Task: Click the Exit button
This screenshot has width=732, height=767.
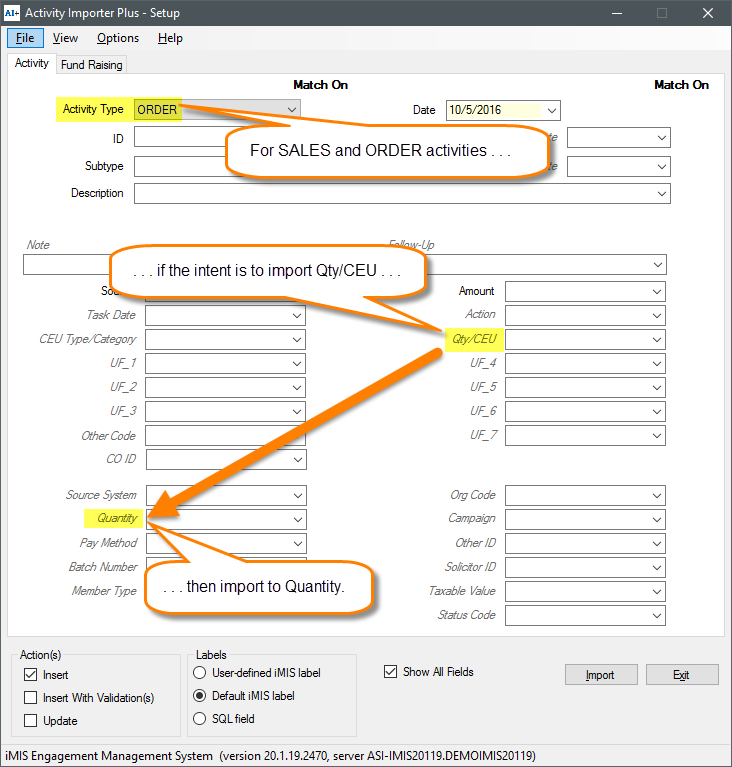Action: pos(681,675)
